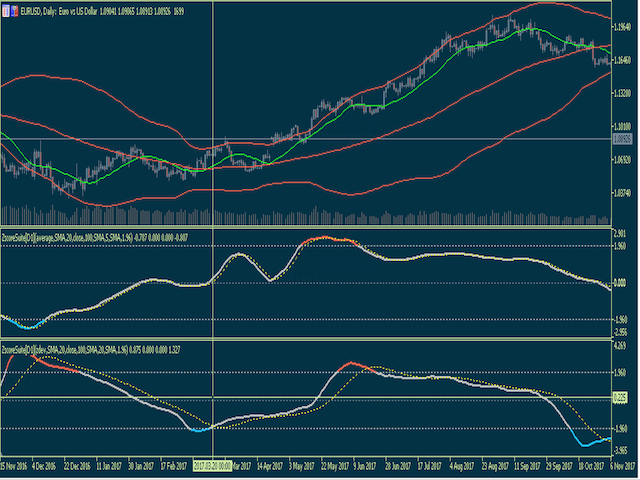Click the highlighted crosshair date label 2017.03.20

pyautogui.click(x=212, y=466)
